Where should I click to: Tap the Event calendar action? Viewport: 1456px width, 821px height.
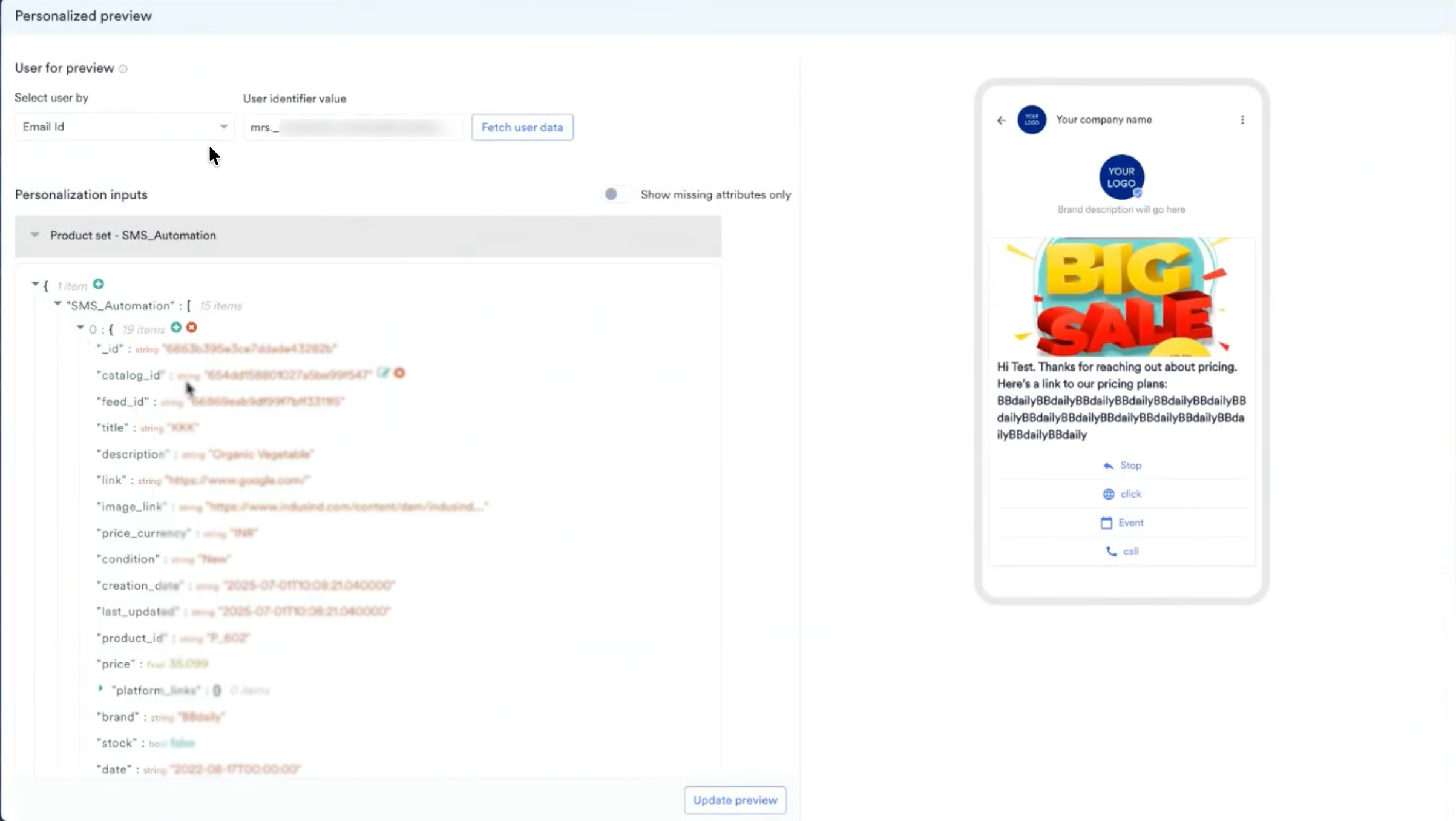[x=1122, y=523]
